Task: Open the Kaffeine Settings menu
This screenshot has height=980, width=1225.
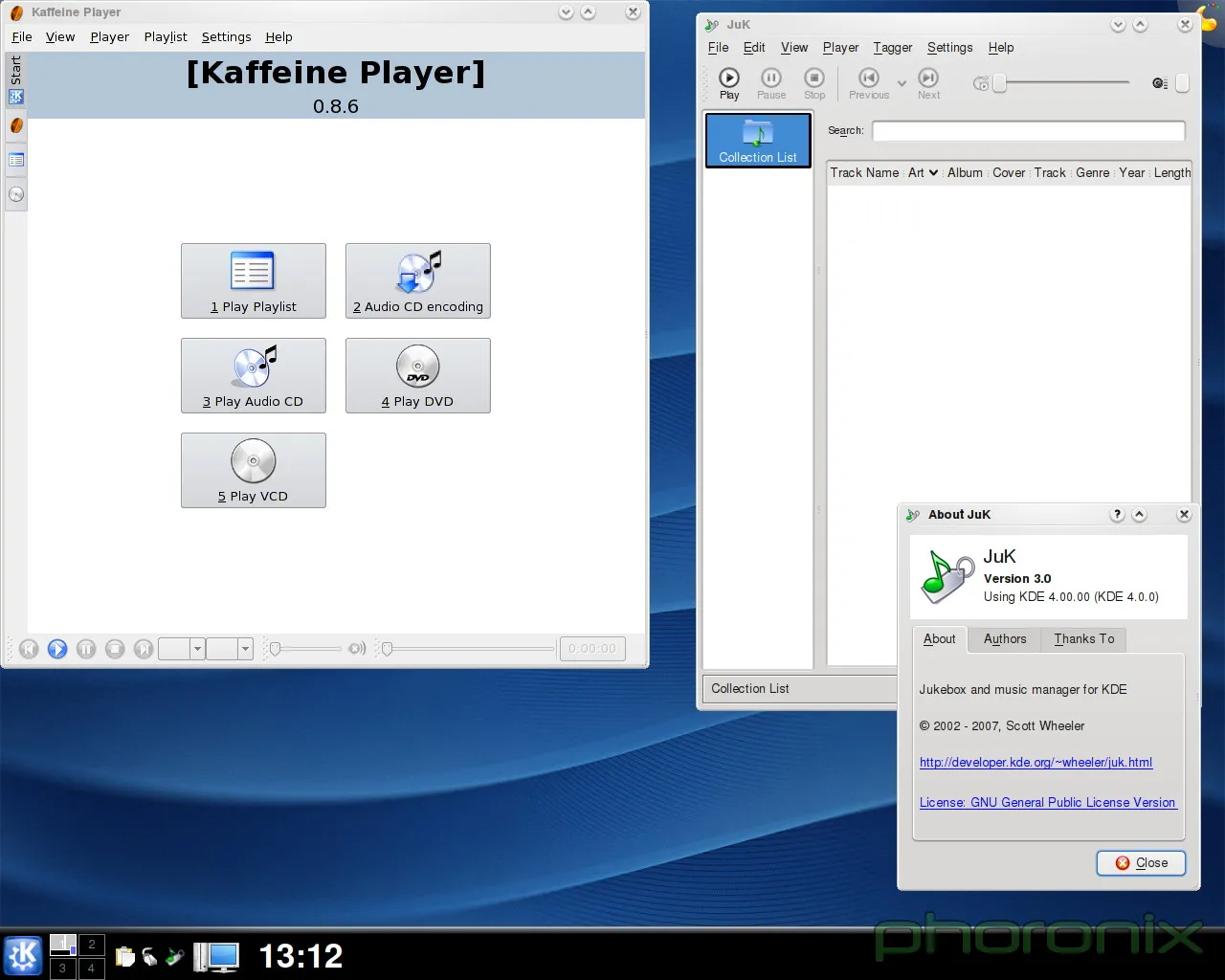Action: 227,36
